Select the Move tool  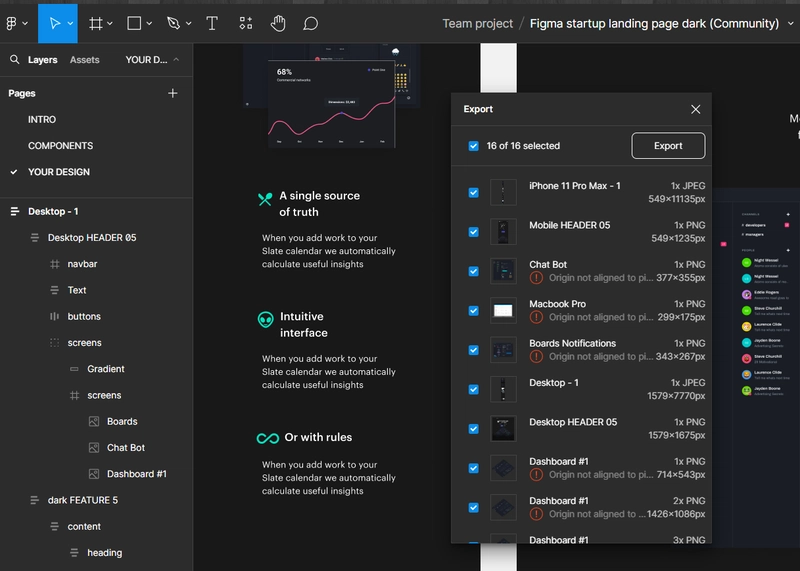[55, 23]
